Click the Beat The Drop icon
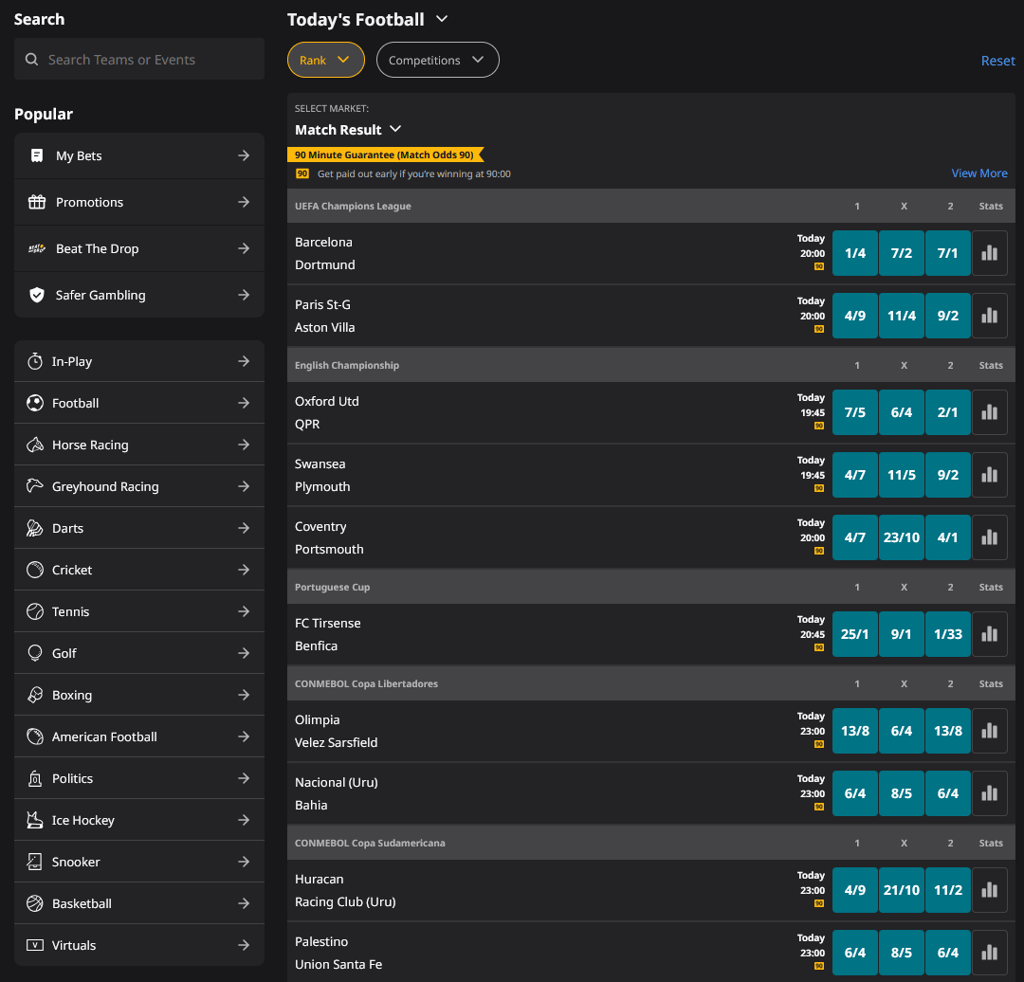 [x=37, y=248]
